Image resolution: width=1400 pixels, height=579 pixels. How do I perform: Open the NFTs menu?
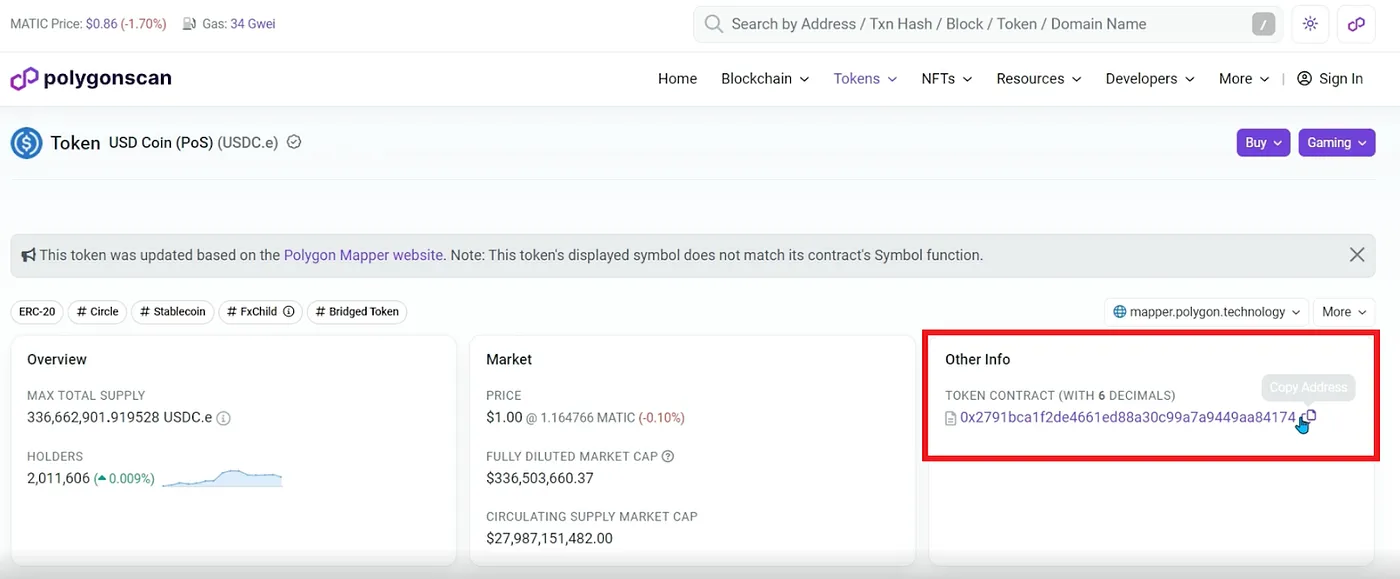coord(946,79)
